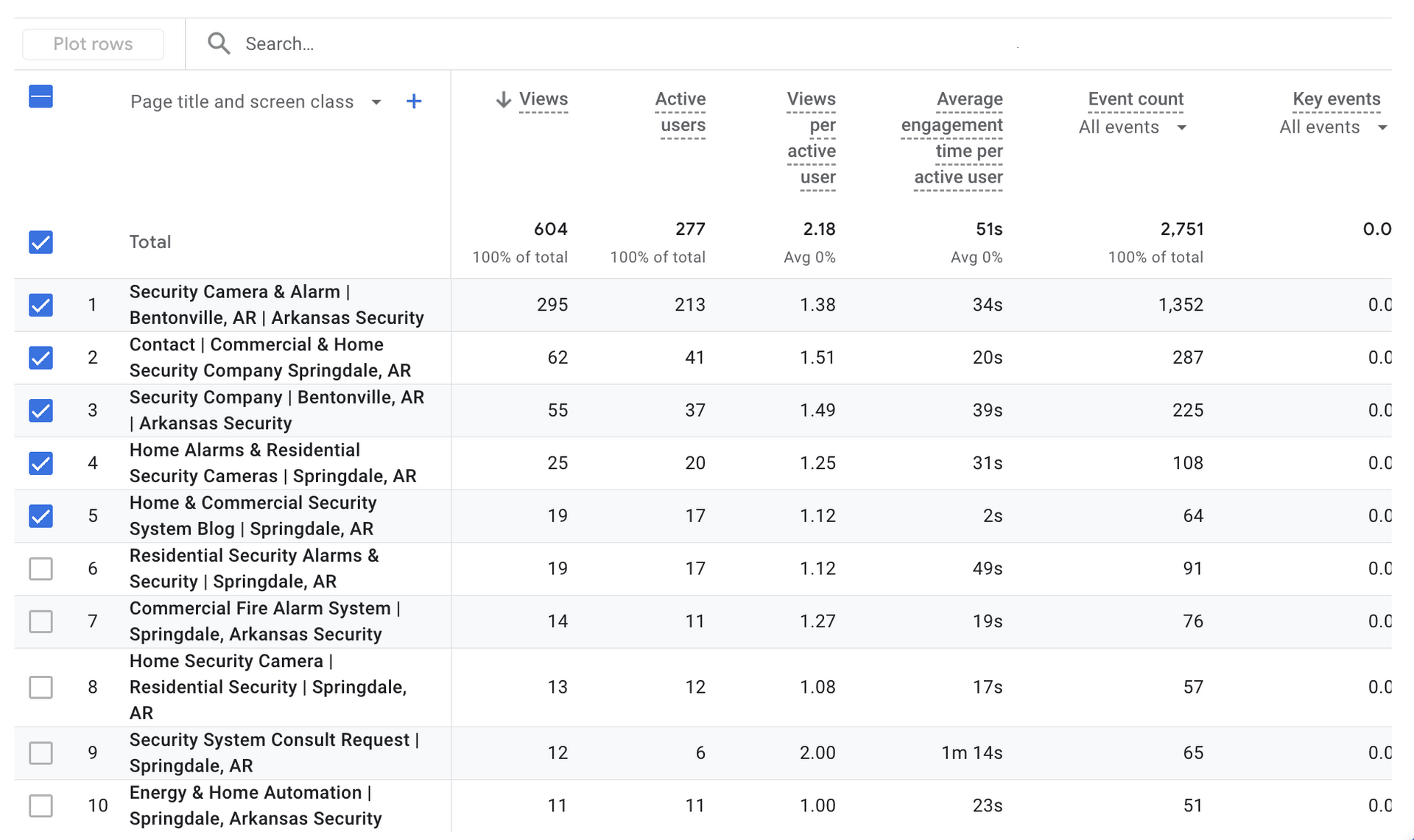Screen dimensions: 1414x840
Task: Toggle the select-all rows header checkbox
Action: click(x=41, y=96)
